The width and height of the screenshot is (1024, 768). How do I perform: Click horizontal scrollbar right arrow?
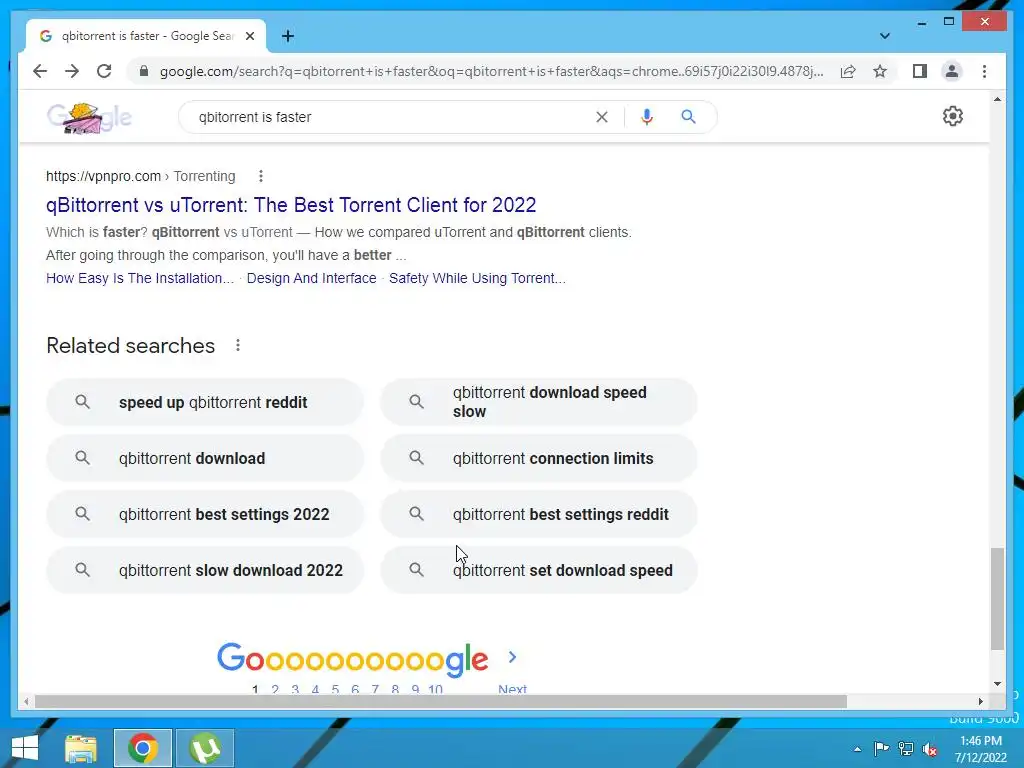click(980, 701)
